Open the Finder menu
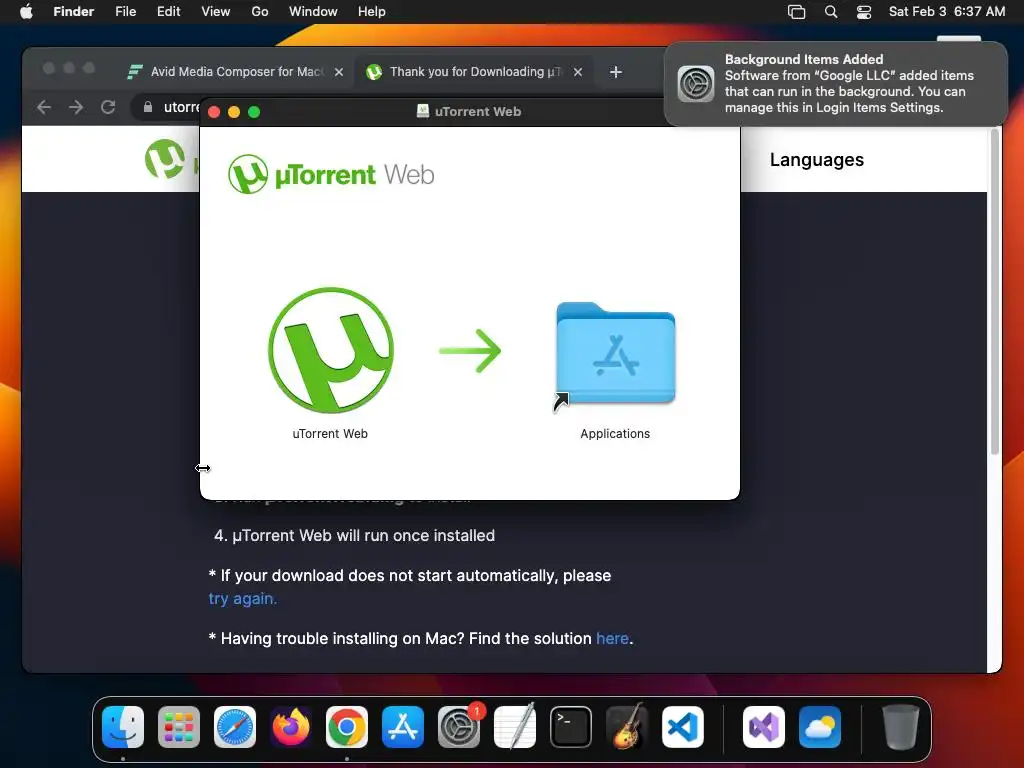This screenshot has width=1024, height=768. [x=74, y=11]
